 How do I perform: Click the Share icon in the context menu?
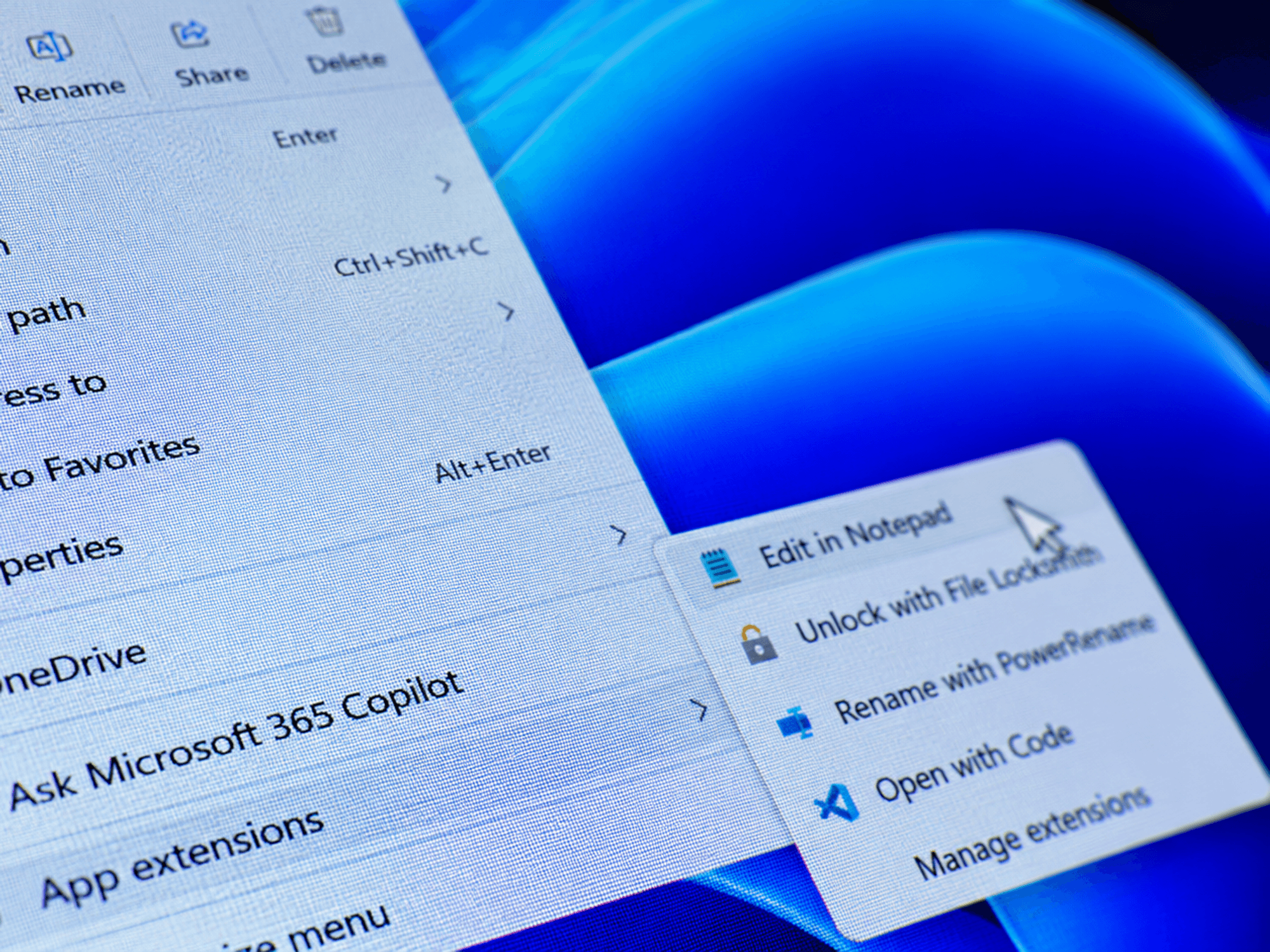(x=190, y=34)
